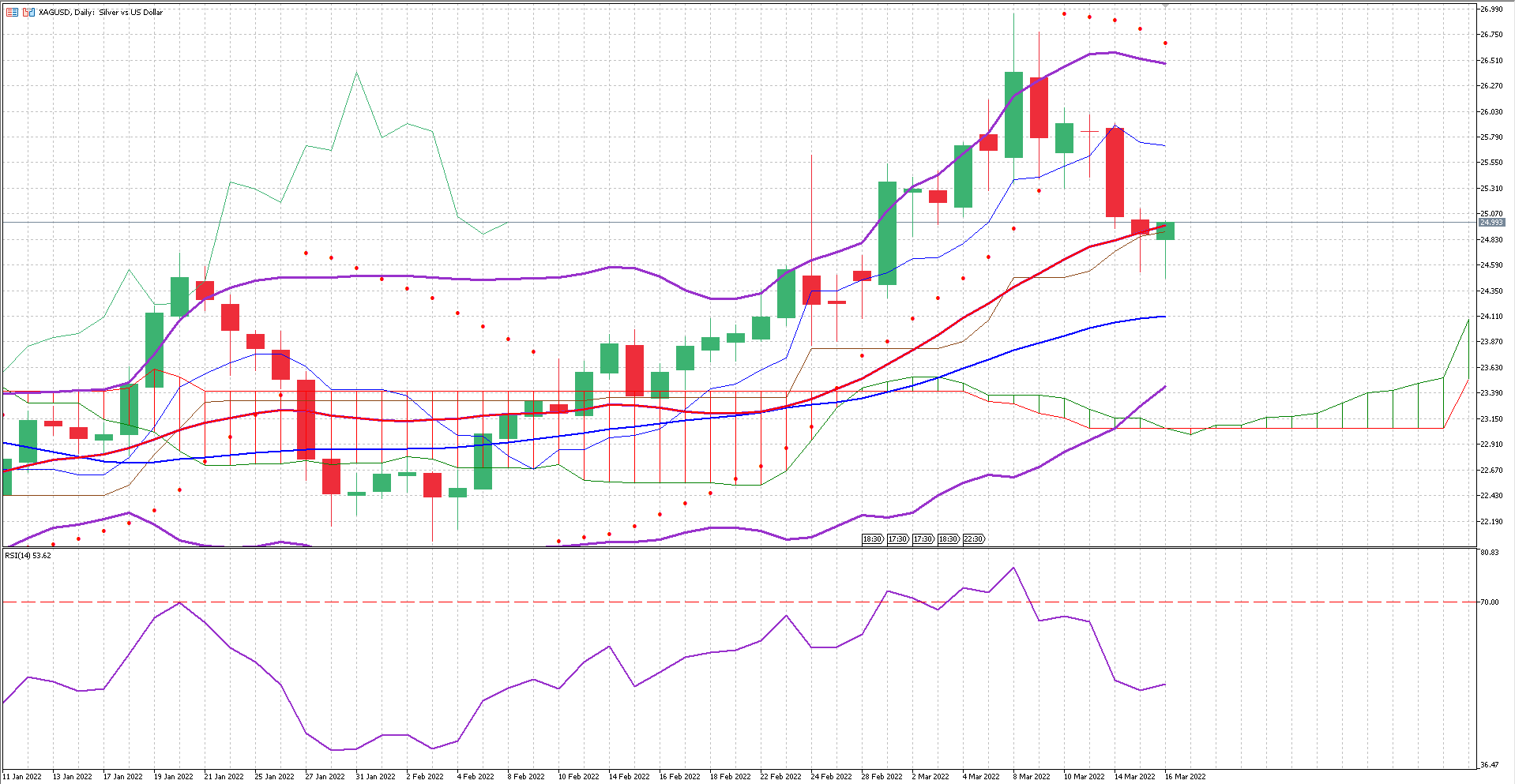Screen dimensions: 1515x784
Task: Select the tall green 28 Feb candle
Action: tap(887, 233)
